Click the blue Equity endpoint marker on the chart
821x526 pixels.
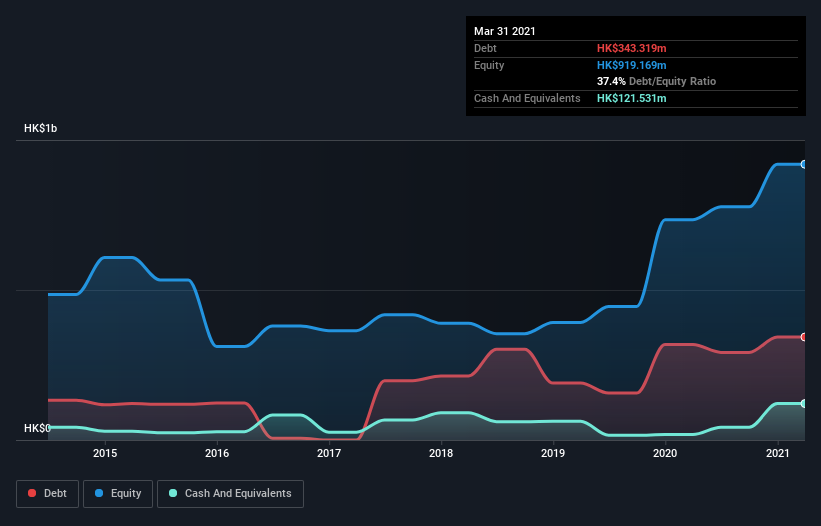804,164
